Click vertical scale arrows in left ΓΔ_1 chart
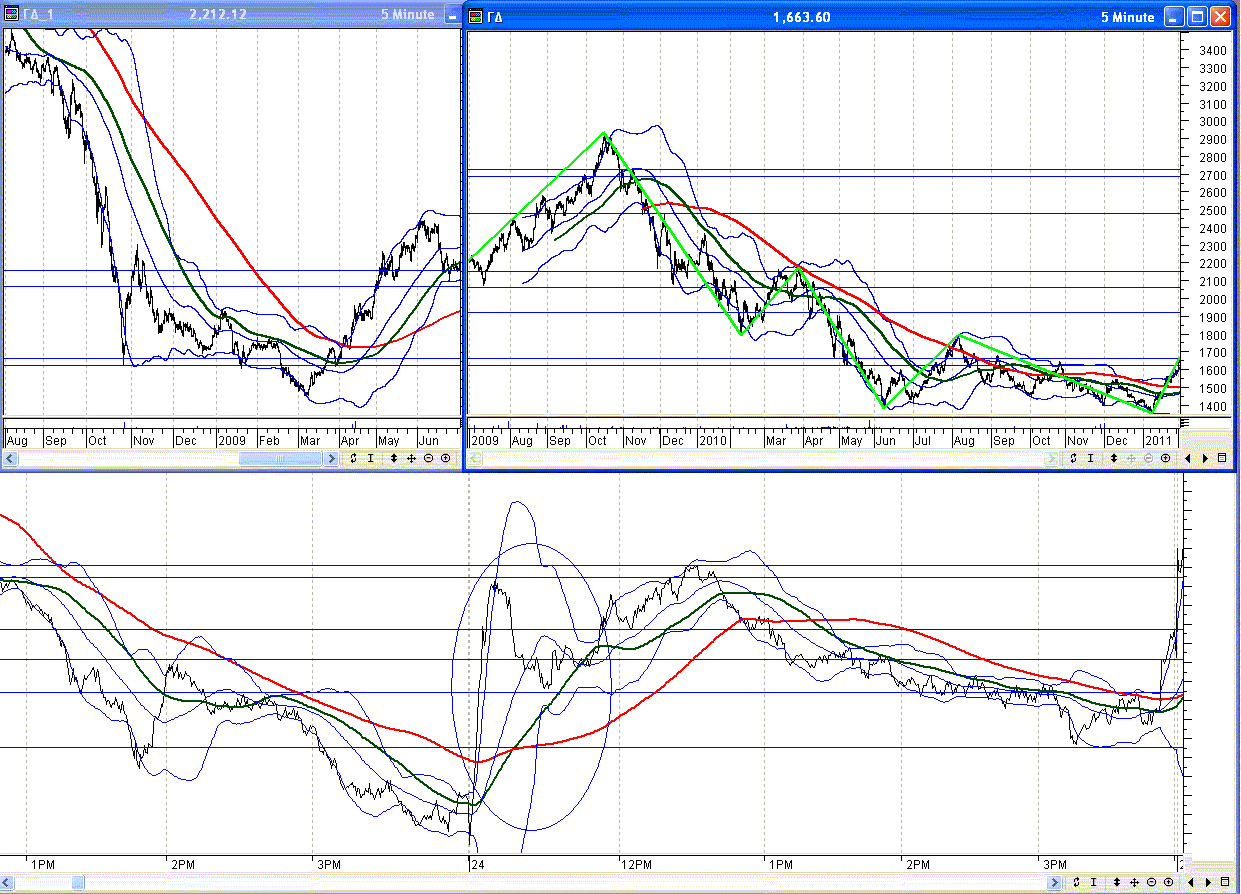Image resolution: width=1241 pixels, height=894 pixels. coord(394,458)
